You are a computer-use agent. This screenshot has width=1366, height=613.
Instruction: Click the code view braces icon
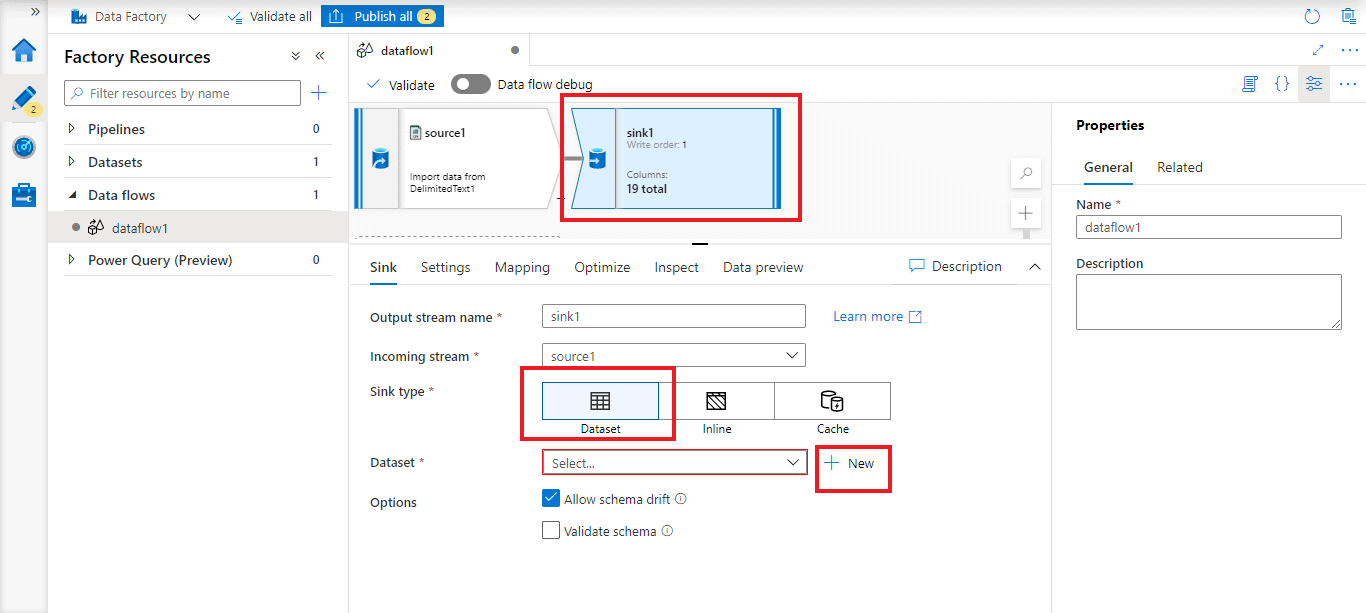[x=1282, y=84]
